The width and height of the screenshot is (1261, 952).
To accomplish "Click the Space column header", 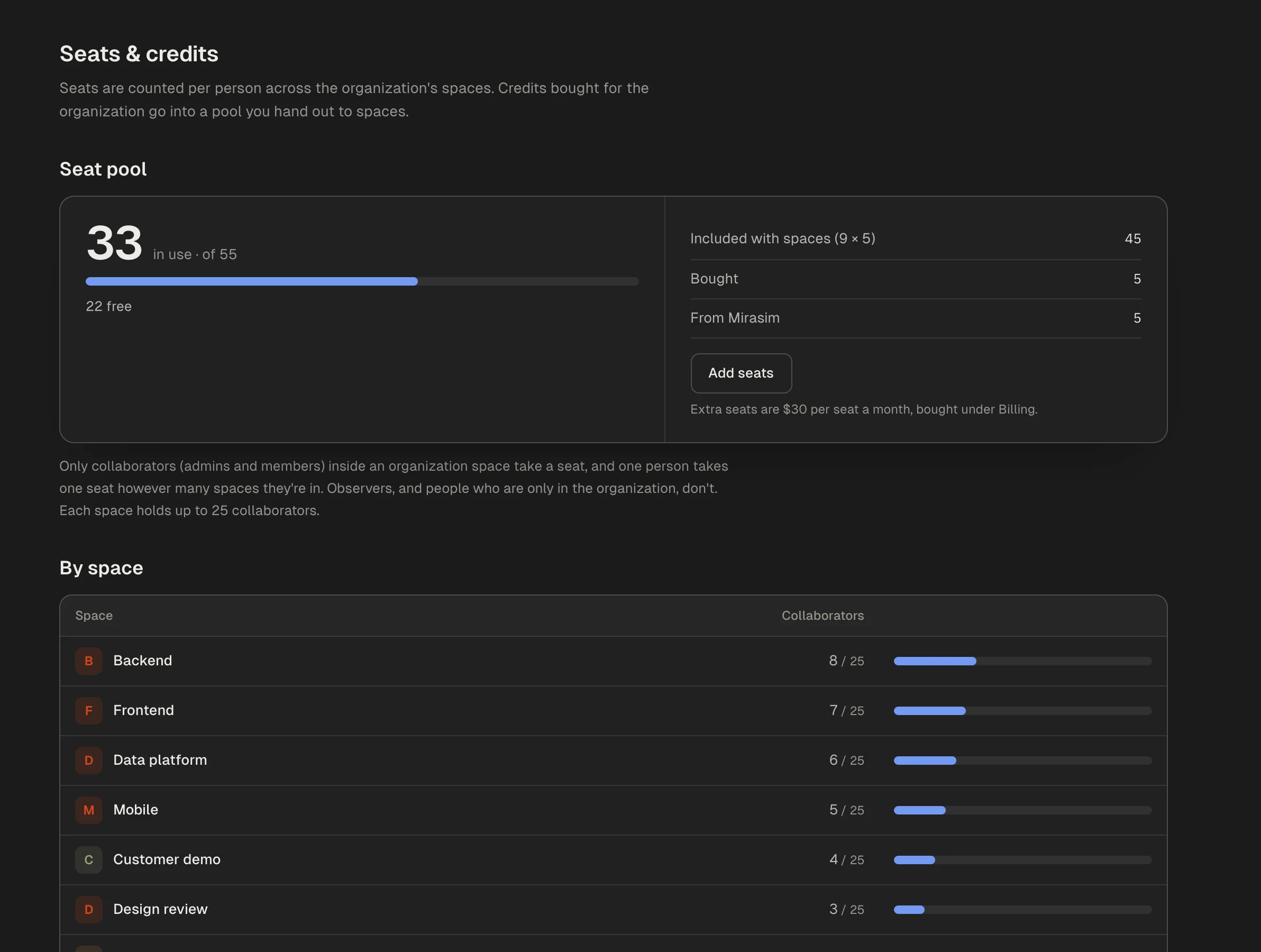I will [x=94, y=615].
